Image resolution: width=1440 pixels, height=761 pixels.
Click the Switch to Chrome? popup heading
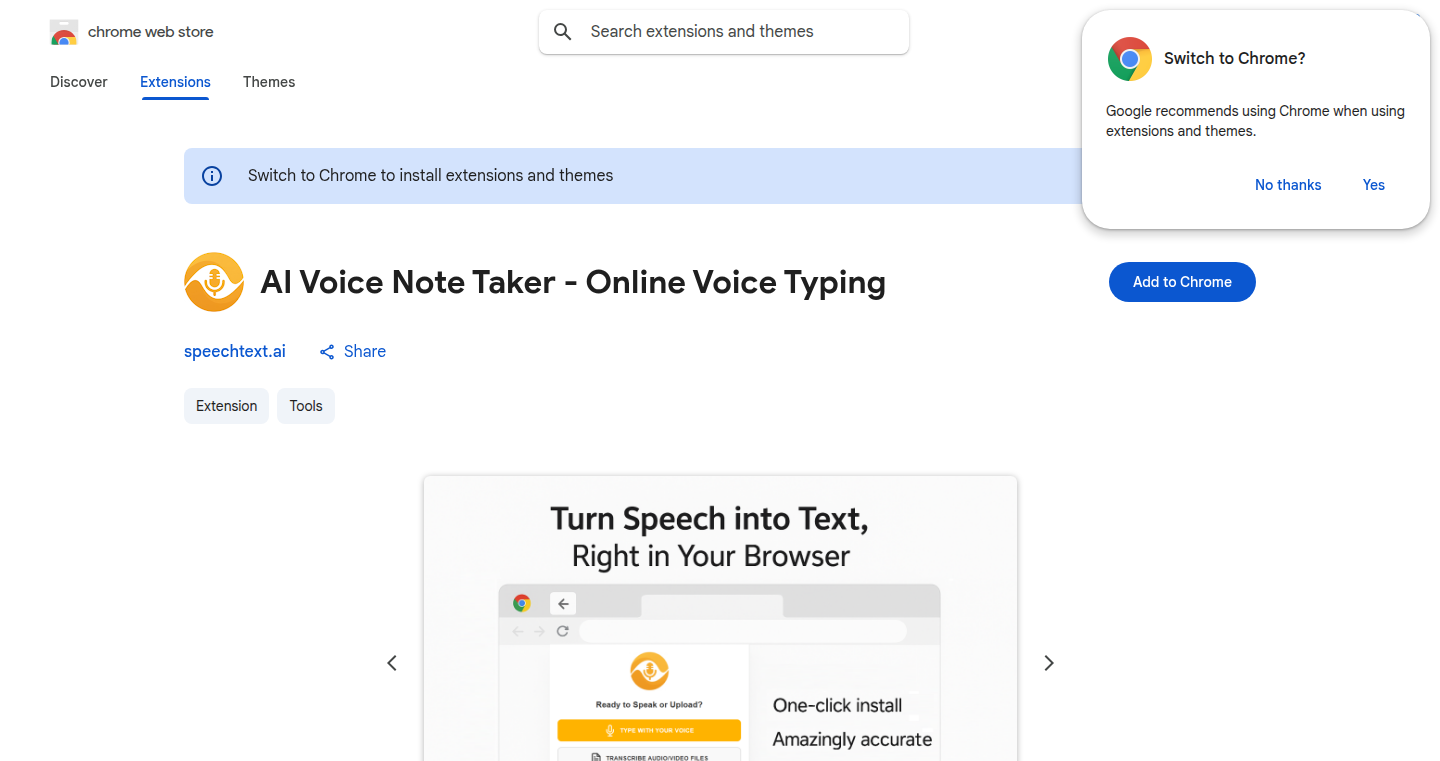coord(1235,59)
